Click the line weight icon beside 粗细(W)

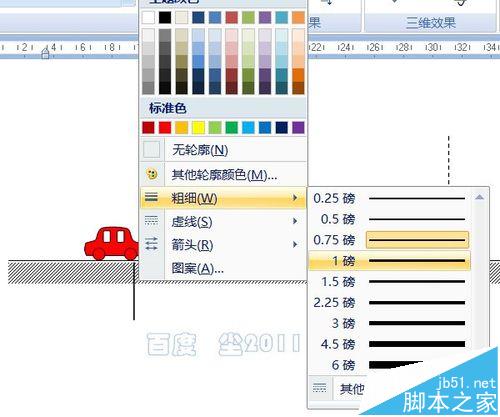pyautogui.click(x=151, y=198)
